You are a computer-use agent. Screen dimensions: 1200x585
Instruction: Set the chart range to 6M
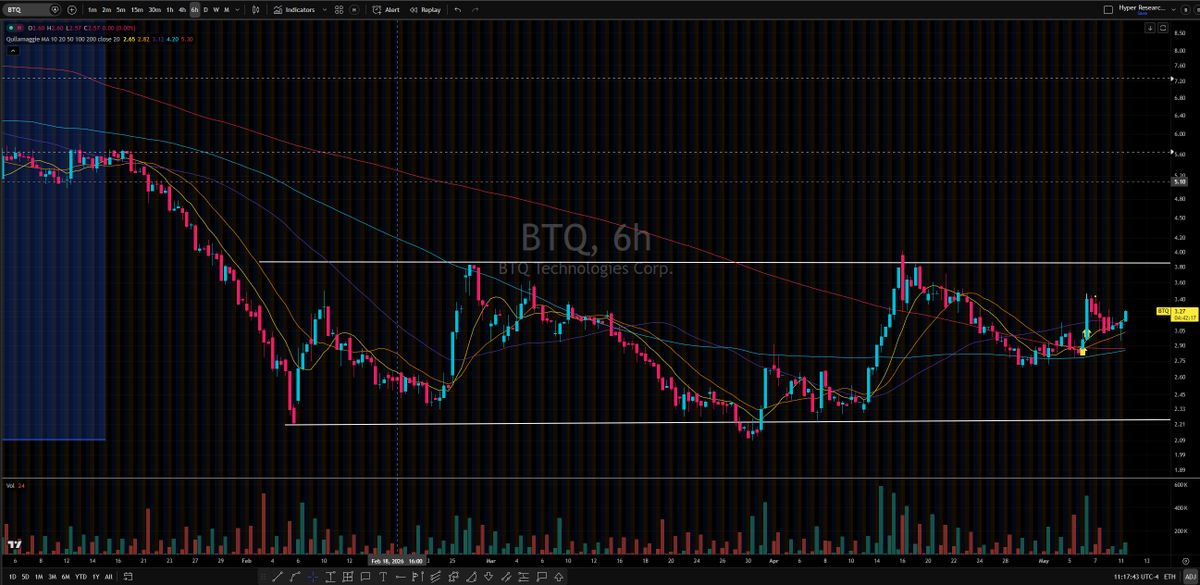tap(66, 576)
